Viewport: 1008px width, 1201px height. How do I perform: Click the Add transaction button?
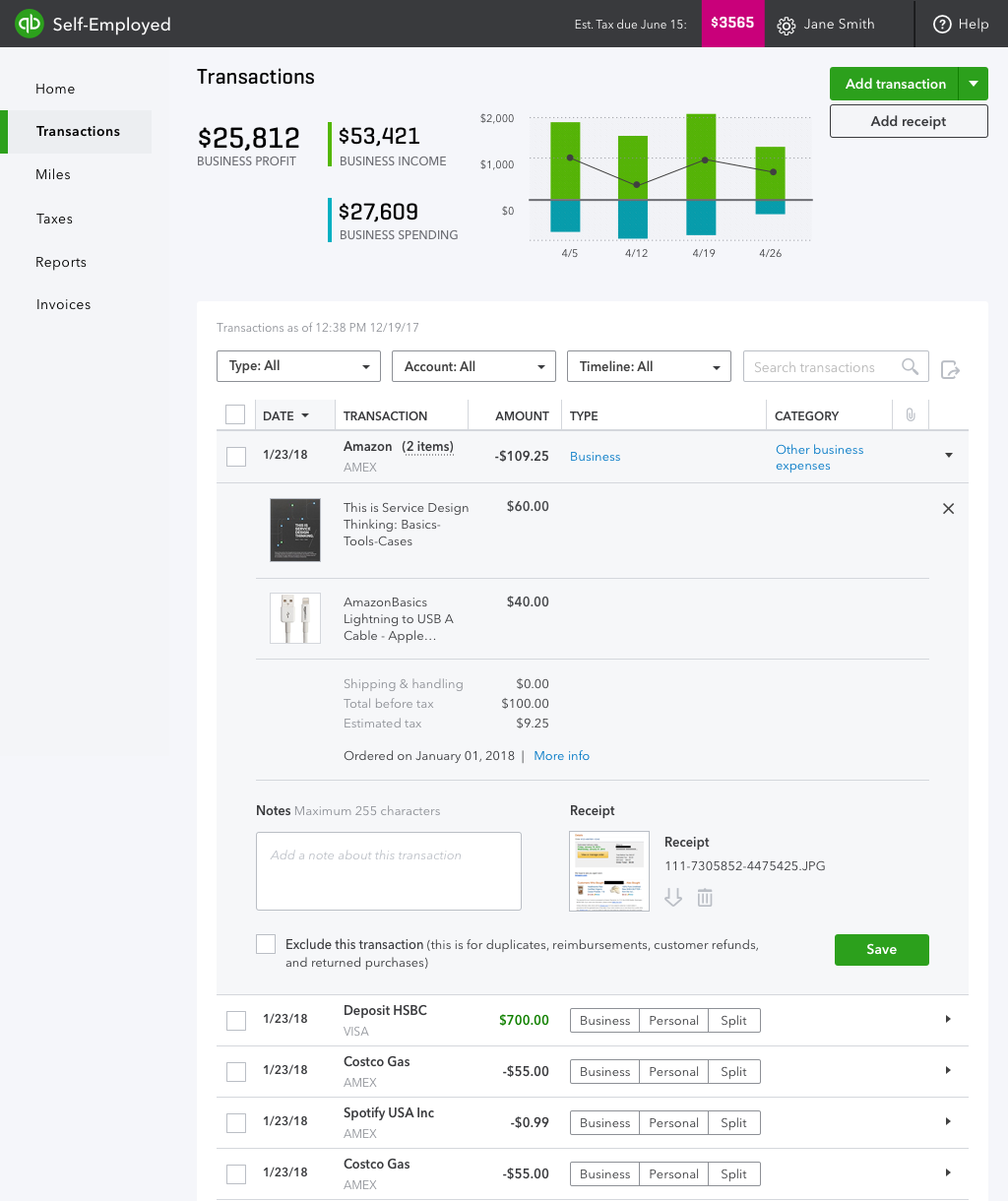point(896,84)
